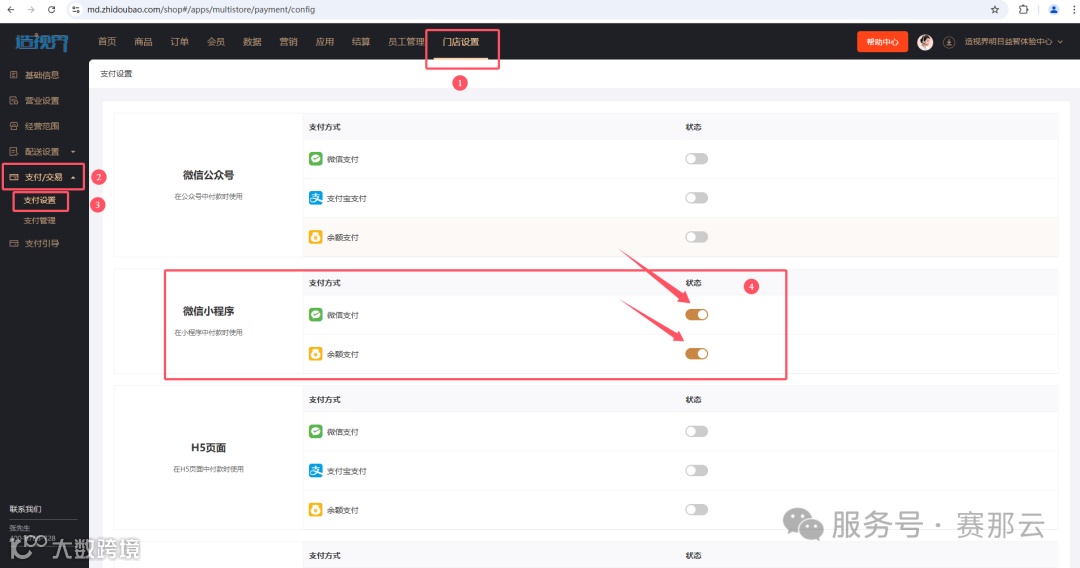The height and width of the screenshot is (568, 1080).
Task: Bookmark this page with the star icon
Action: click(x=995, y=10)
